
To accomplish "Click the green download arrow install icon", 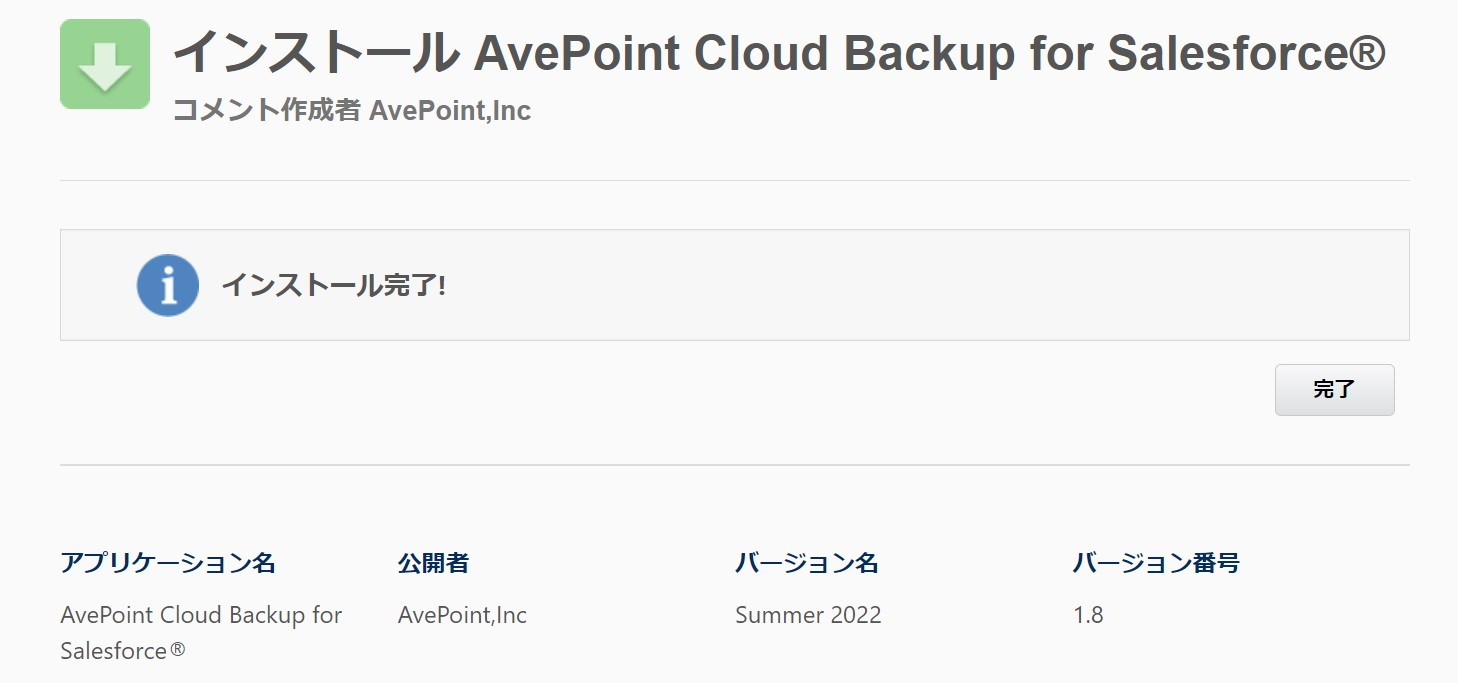I will coord(105,64).
